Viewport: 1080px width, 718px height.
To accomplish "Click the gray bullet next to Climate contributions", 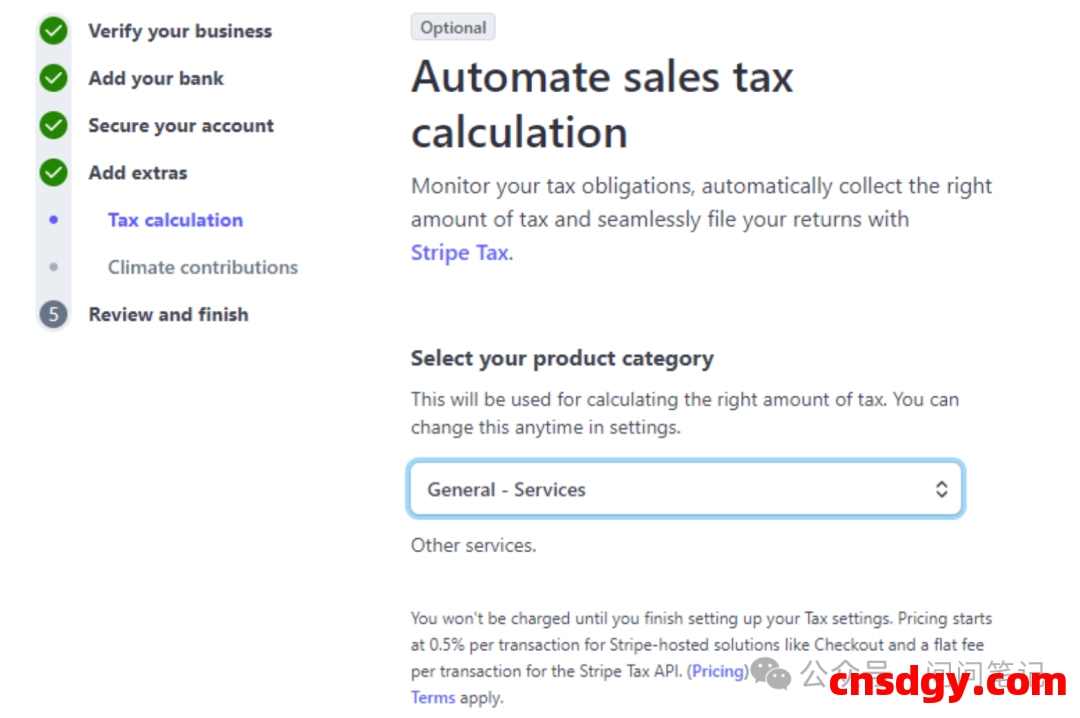I will [53, 267].
